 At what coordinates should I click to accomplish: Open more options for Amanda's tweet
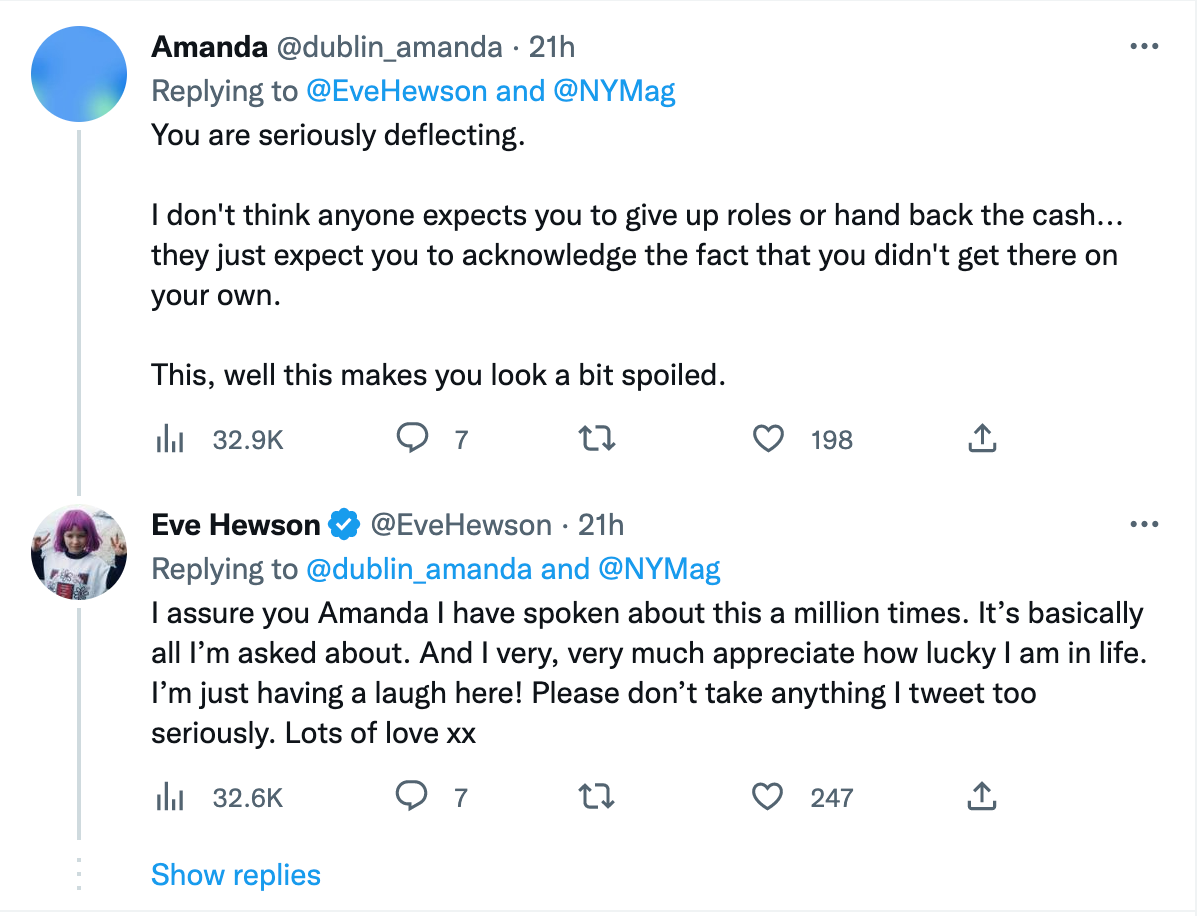tap(1143, 47)
